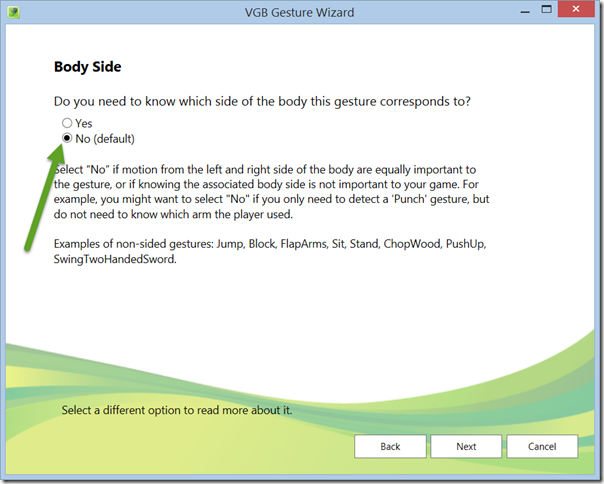
Task: Click the question about body side
Action: (x=262, y=101)
